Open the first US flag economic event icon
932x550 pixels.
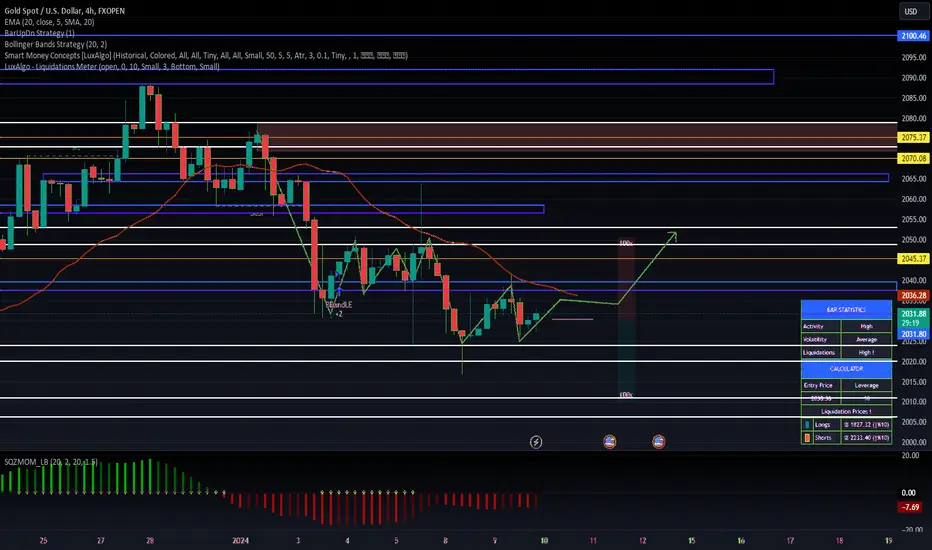609,441
